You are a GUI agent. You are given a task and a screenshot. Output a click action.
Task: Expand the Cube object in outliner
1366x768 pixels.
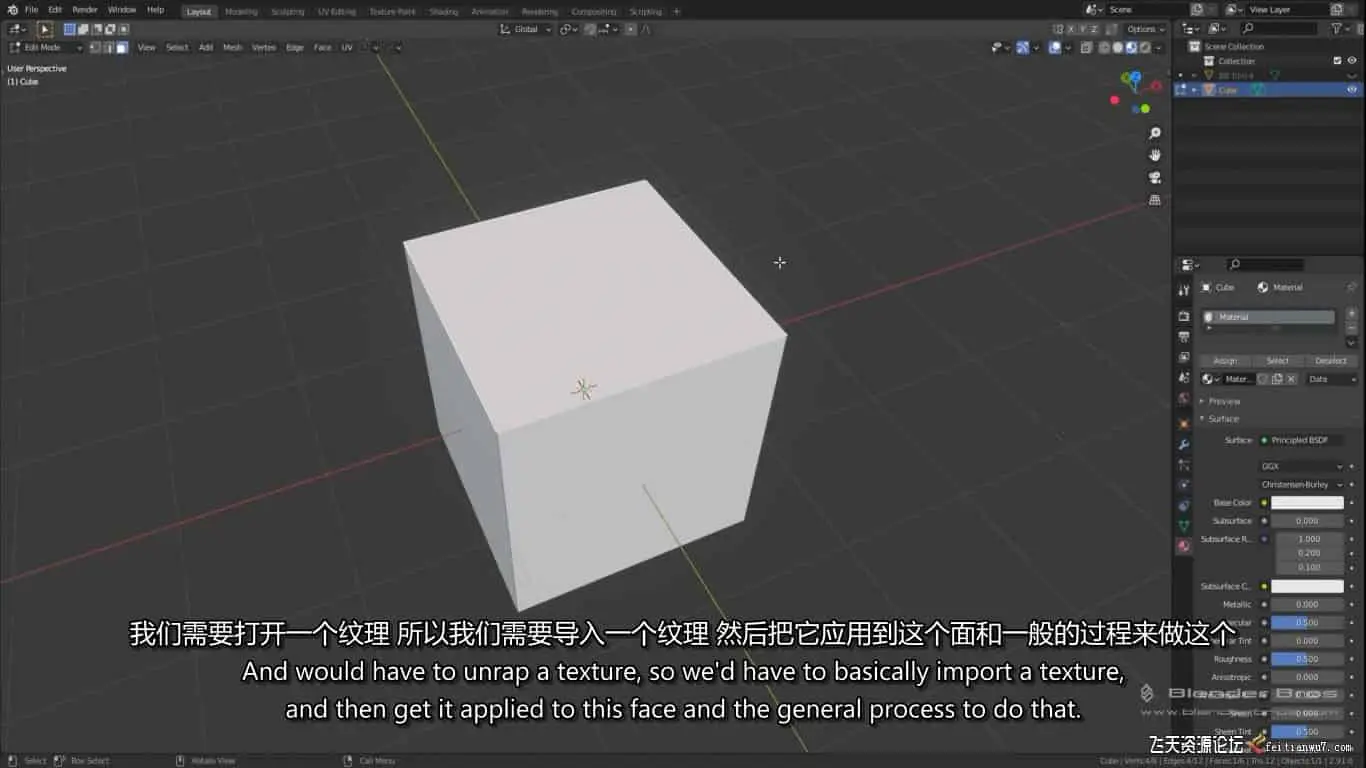click(x=1194, y=90)
